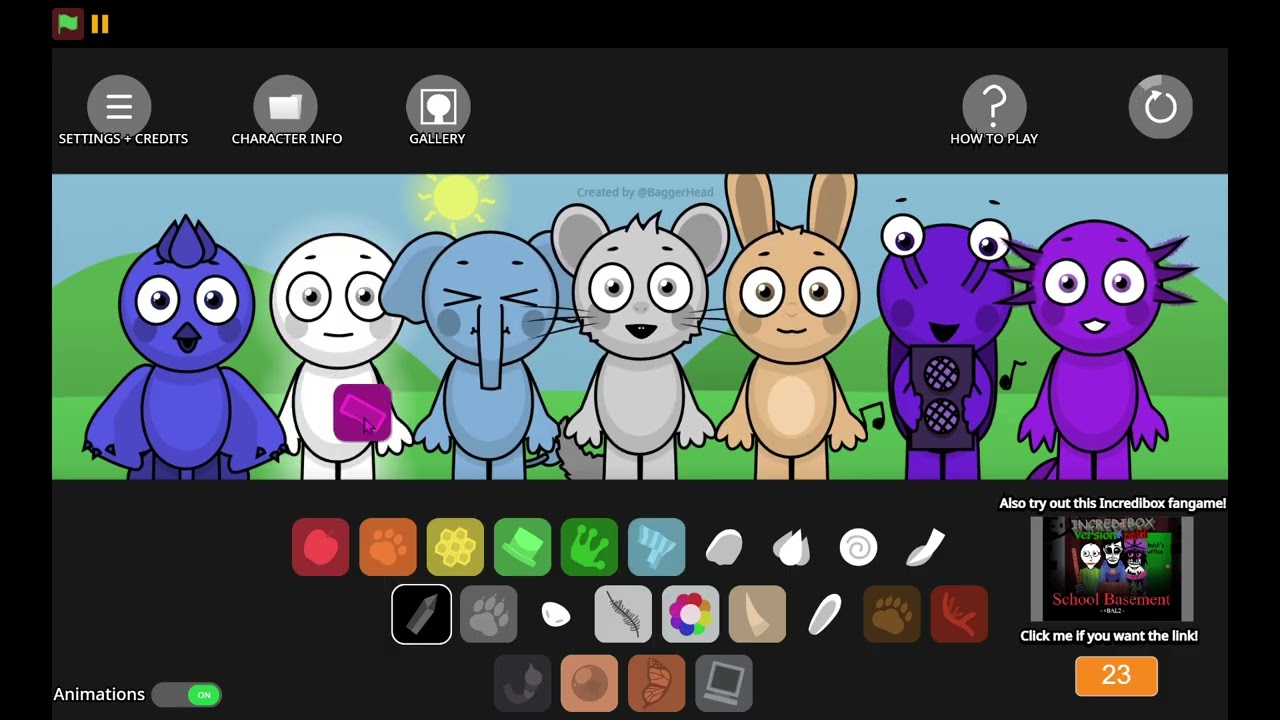Select the grey clawed paw icon
Image resolution: width=1280 pixels, height=720 pixels.
coord(488,614)
